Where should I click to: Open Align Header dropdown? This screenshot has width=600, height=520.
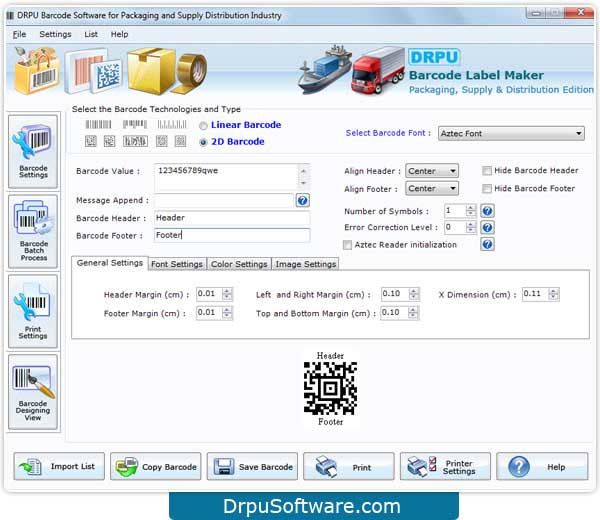pos(432,171)
